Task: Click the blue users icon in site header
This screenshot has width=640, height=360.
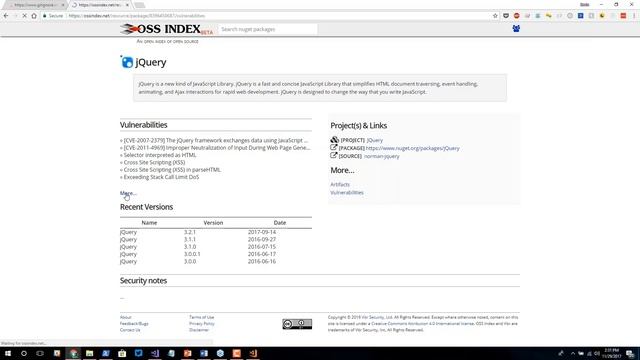Action: coord(516,29)
